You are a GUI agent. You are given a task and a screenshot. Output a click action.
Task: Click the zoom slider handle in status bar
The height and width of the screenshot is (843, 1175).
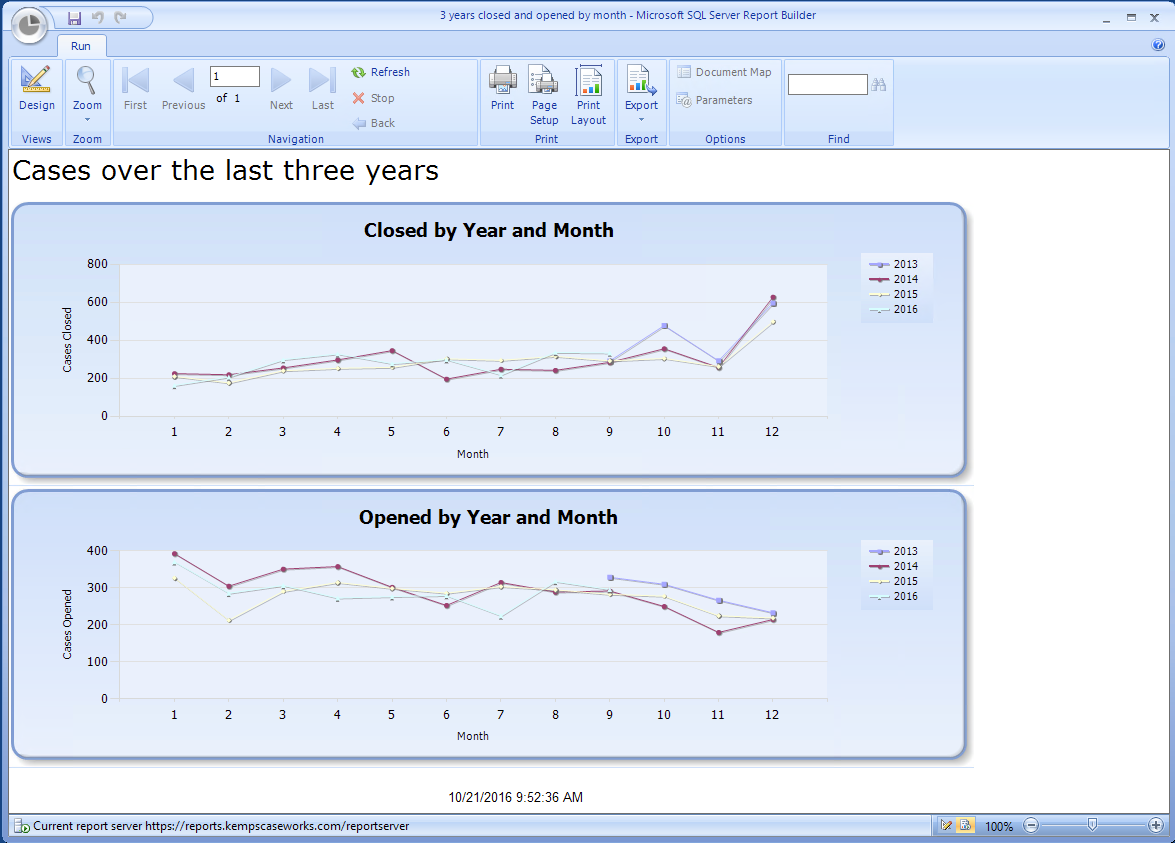1092,825
